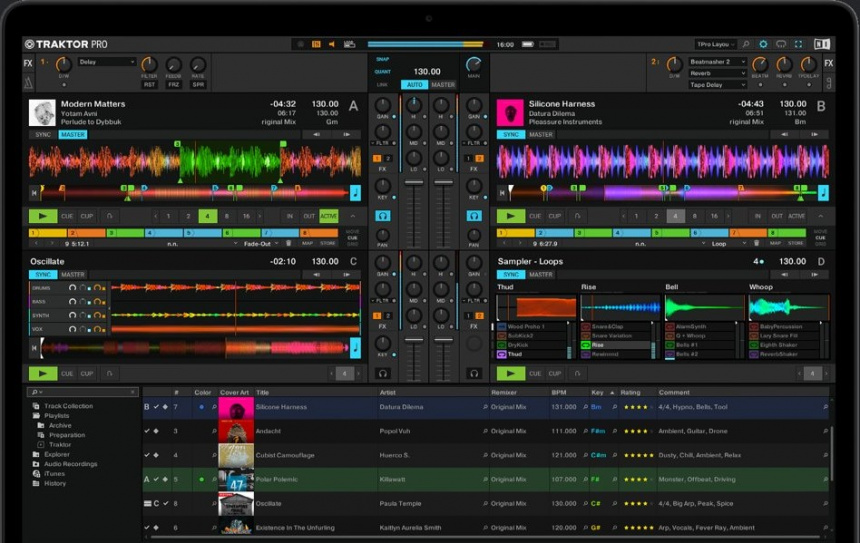Select loop size 8 on Deck A
Screen dimensions: 860x543
pyautogui.click(x=227, y=216)
